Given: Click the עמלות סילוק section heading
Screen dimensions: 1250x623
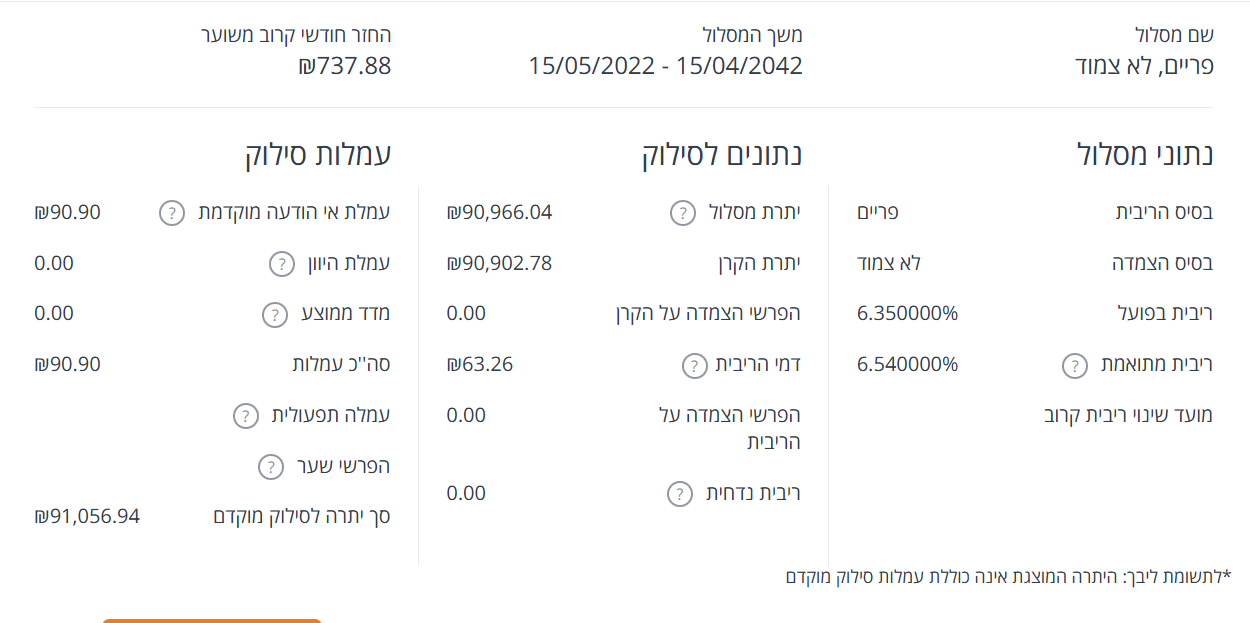Looking at the screenshot, I should click(317, 155).
